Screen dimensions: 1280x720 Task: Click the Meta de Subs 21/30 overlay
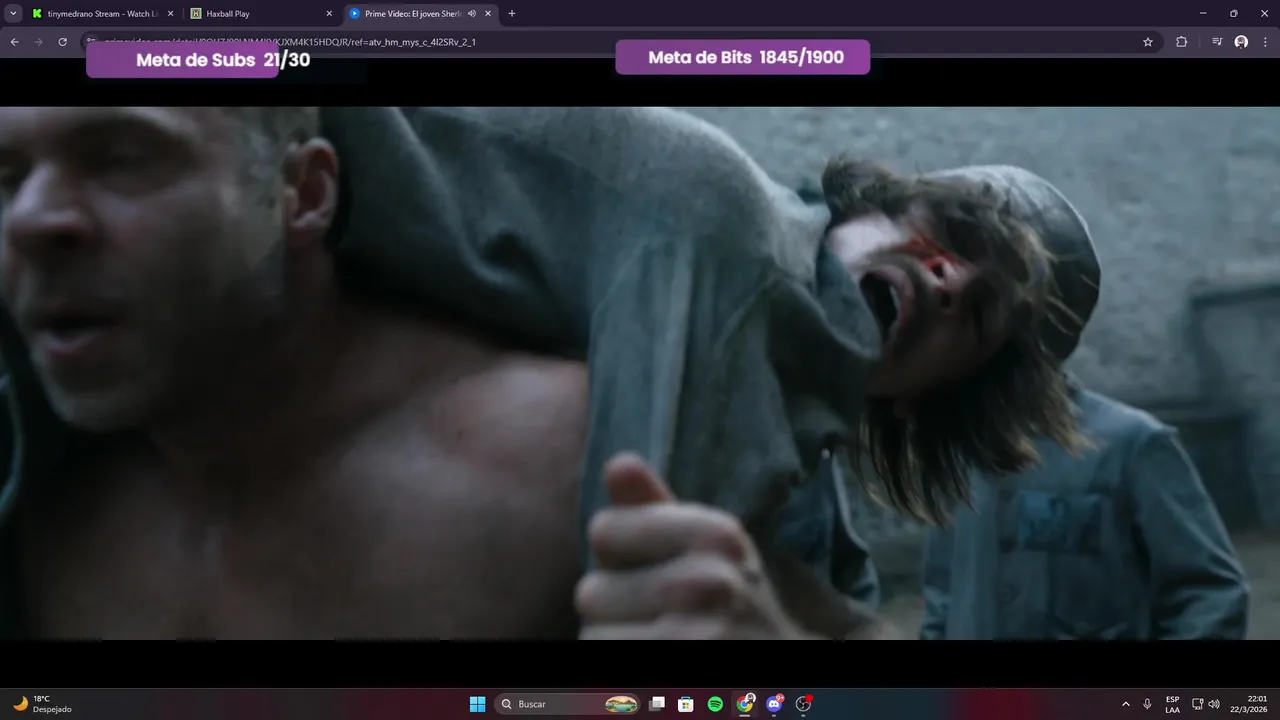pyautogui.click(x=198, y=60)
